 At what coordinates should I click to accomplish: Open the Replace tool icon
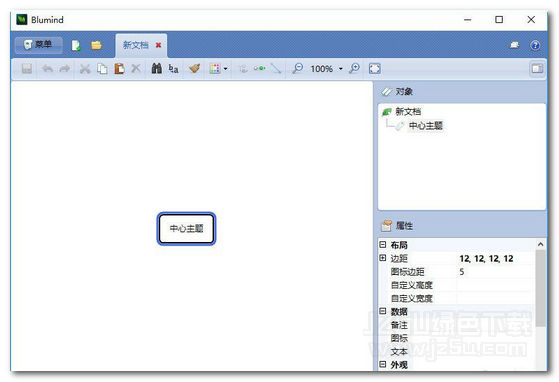click(173, 68)
